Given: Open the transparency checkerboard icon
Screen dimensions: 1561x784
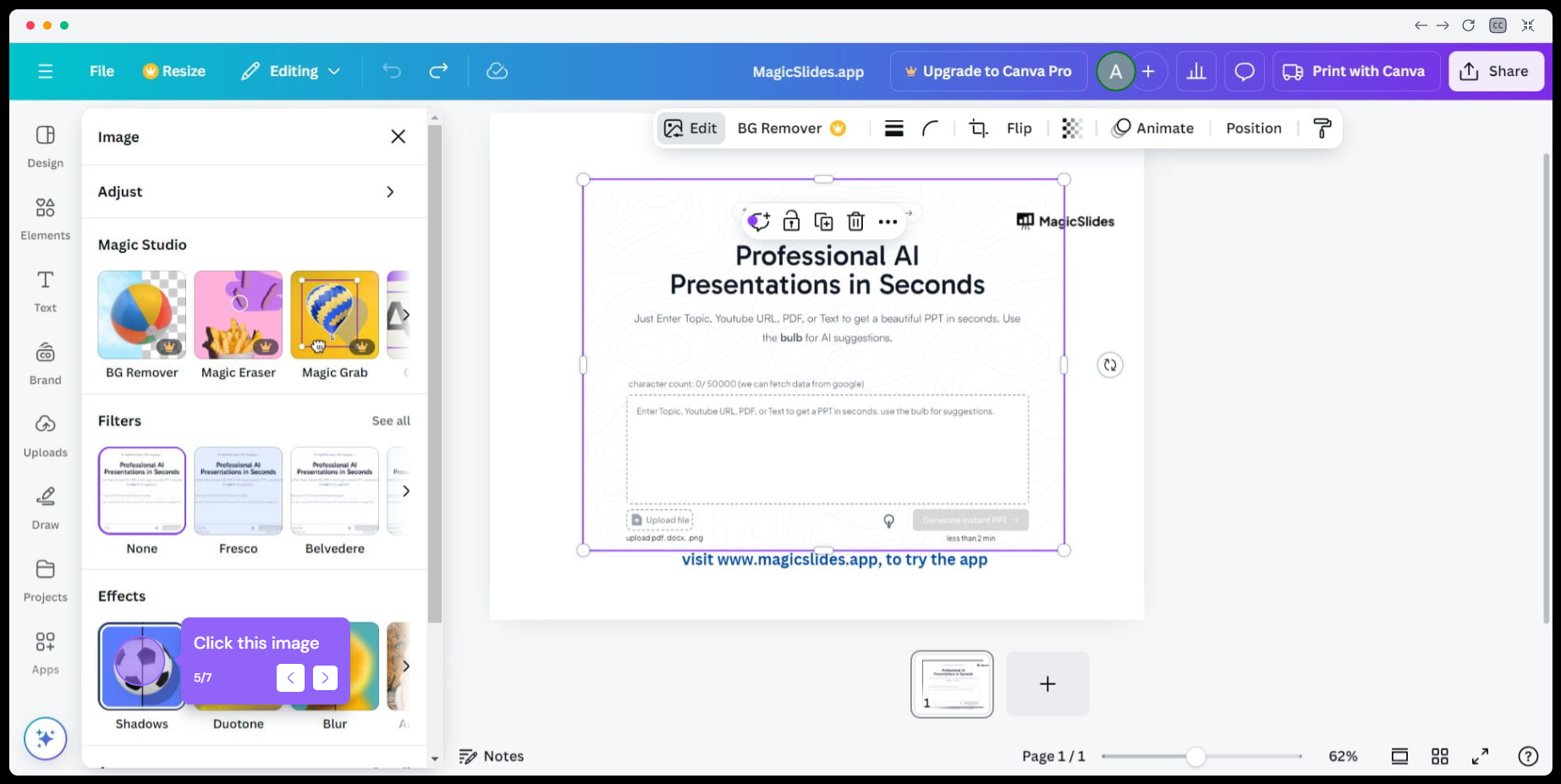Looking at the screenshot, I should 1072,129.
